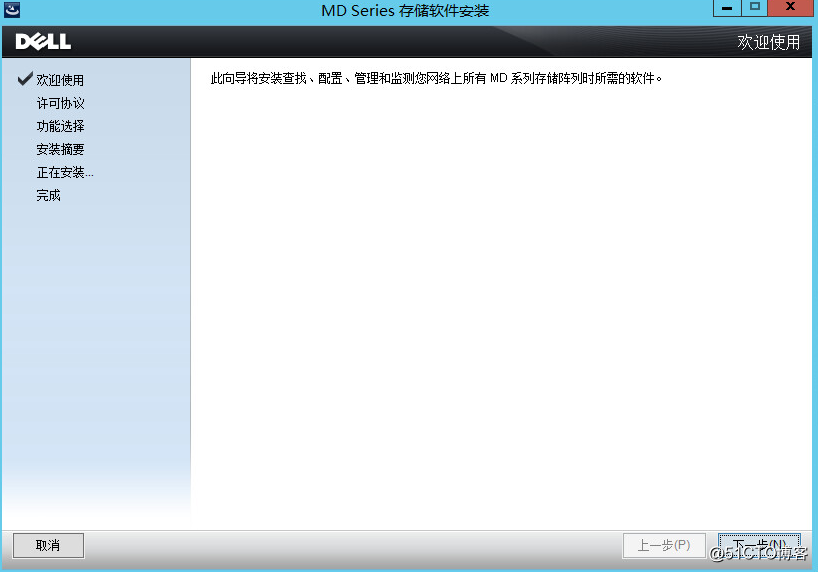Select the 欢迎使用 step in sidebar
The image size is (818, 572).
tap(60, 80)
